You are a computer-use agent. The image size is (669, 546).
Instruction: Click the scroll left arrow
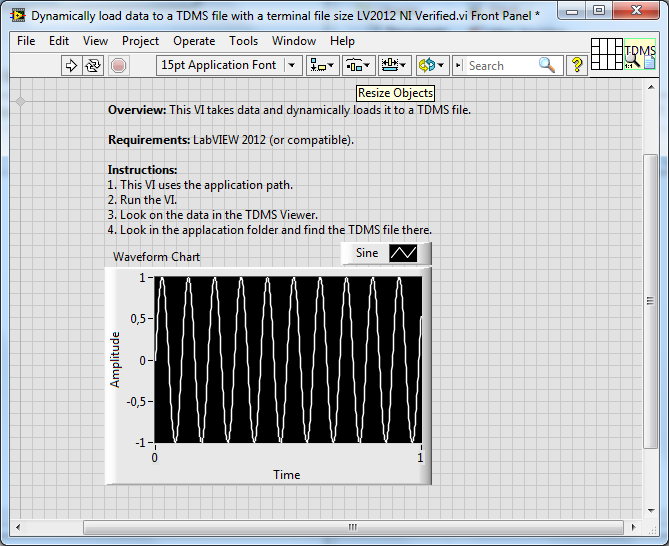18,527
